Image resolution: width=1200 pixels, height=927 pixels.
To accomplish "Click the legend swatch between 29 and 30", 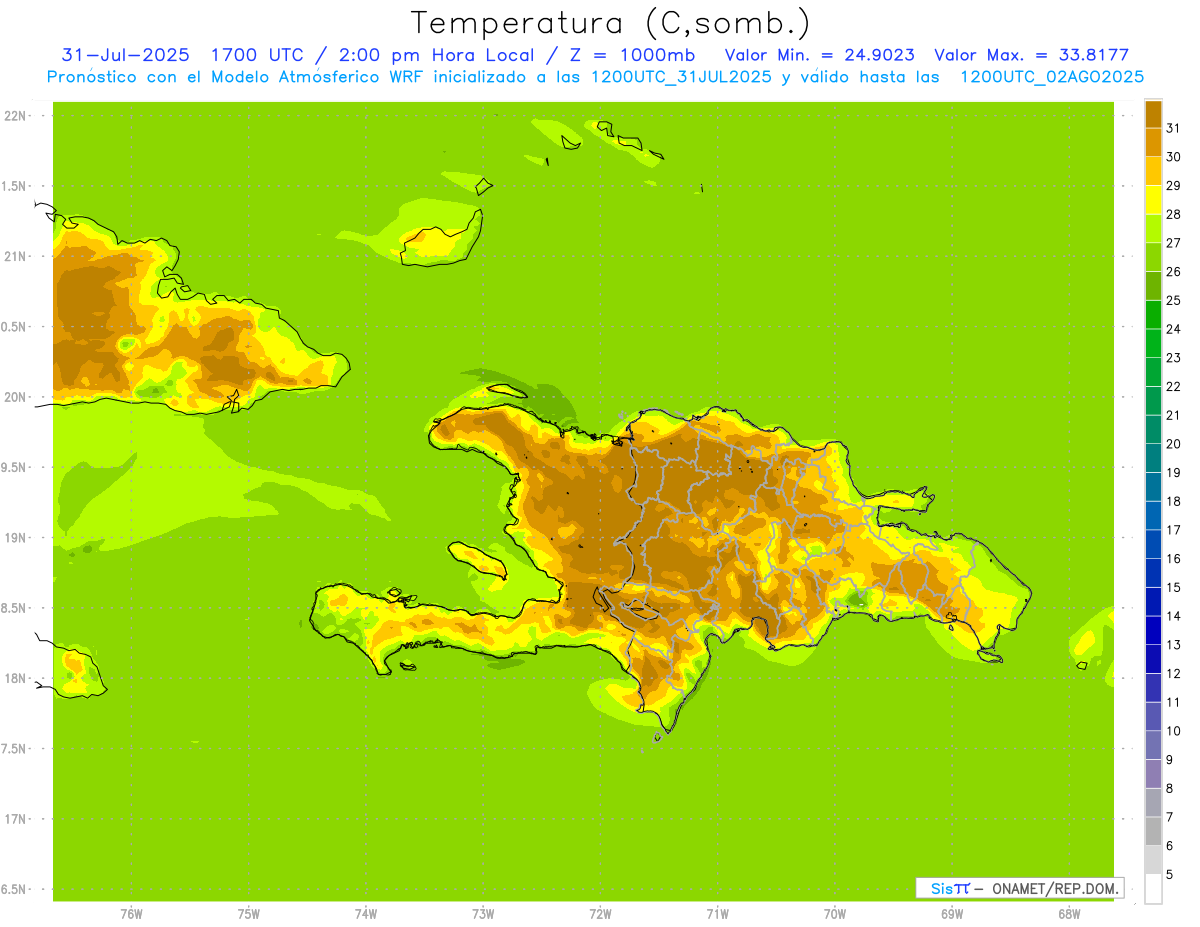I will tap(1153, 171).
